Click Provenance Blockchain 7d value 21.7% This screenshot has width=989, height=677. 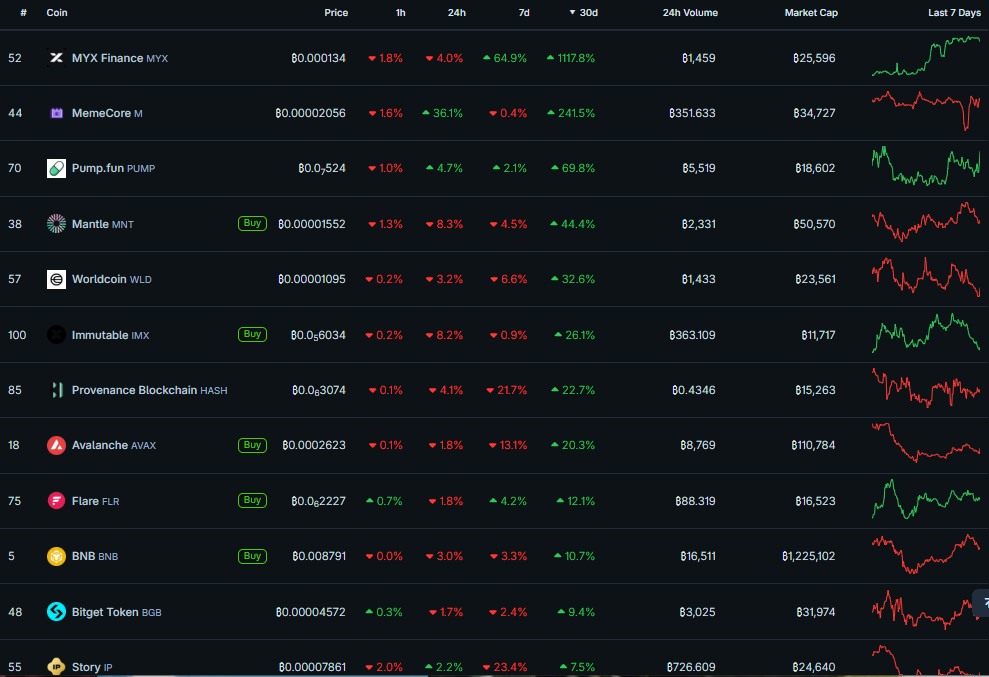coord(506,390)
